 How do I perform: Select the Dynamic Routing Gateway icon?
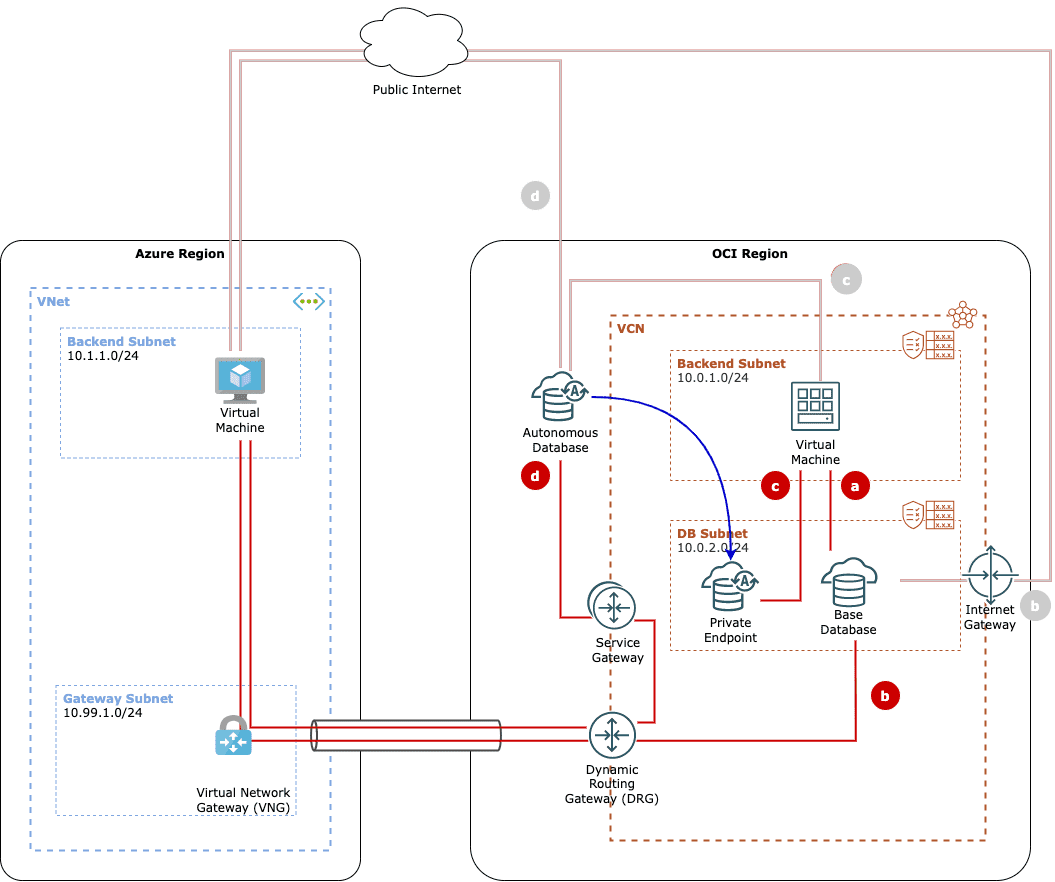point(612,735)
